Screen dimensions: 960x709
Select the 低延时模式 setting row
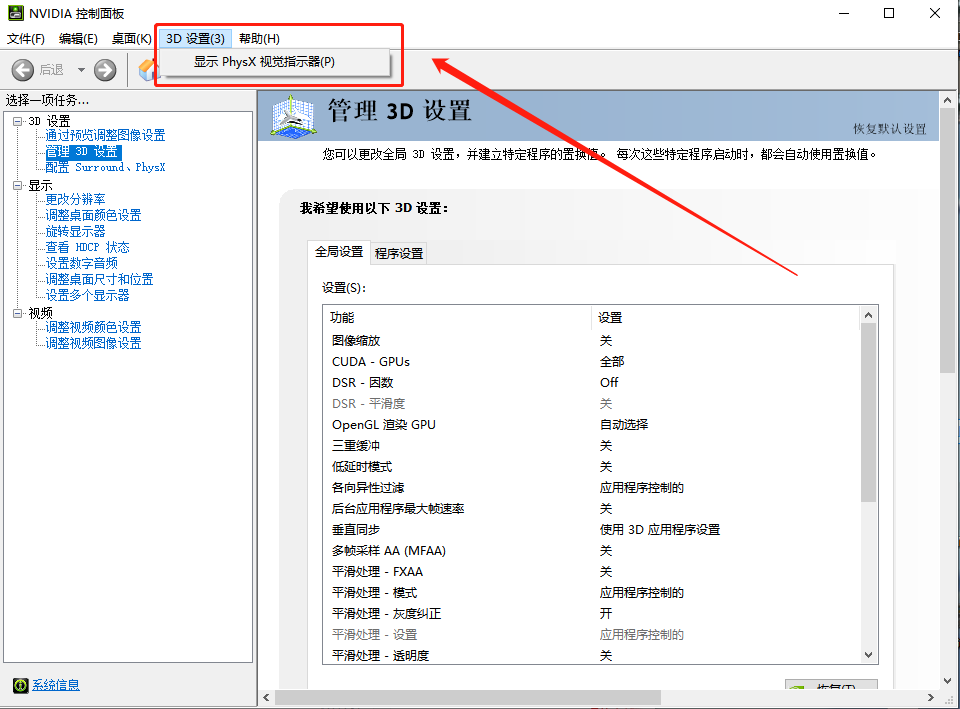[591, 467]
